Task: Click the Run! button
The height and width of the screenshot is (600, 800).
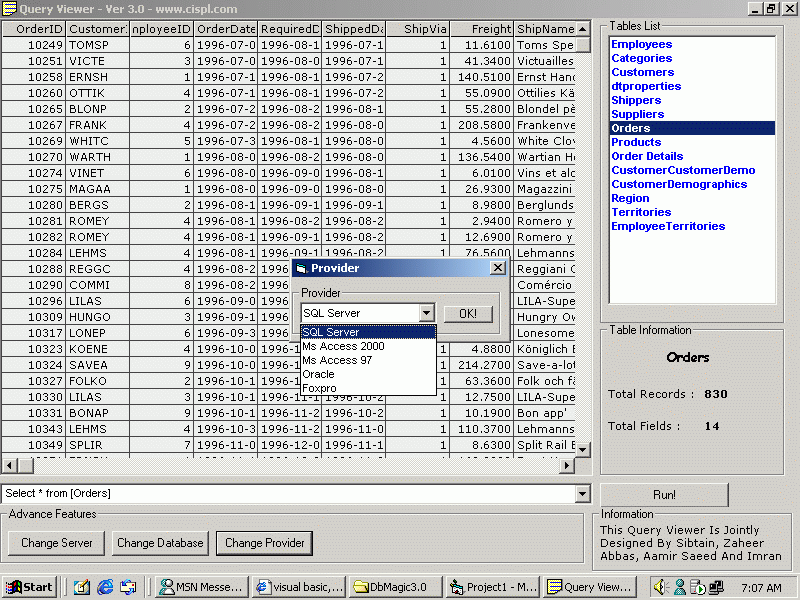Action: (664, 494)
